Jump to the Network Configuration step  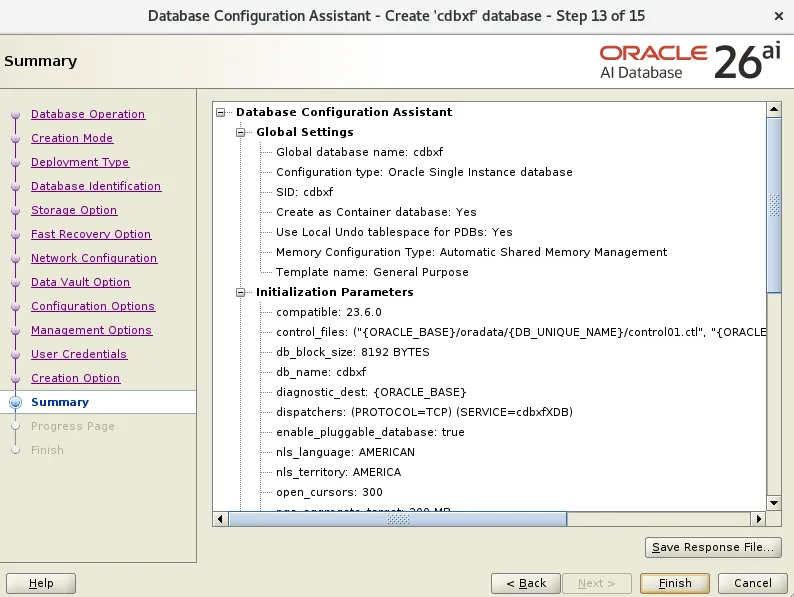pos(94,258)
